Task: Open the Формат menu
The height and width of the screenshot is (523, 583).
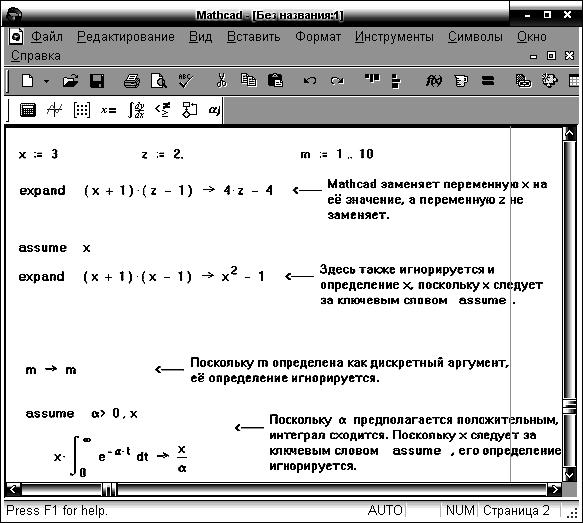Action: (318, 37)
